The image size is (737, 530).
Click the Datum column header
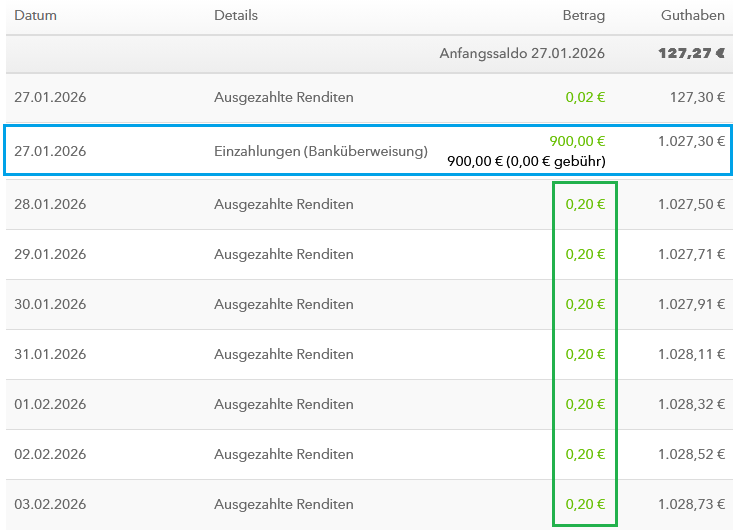pyautogui.click(x=35, y=16)
